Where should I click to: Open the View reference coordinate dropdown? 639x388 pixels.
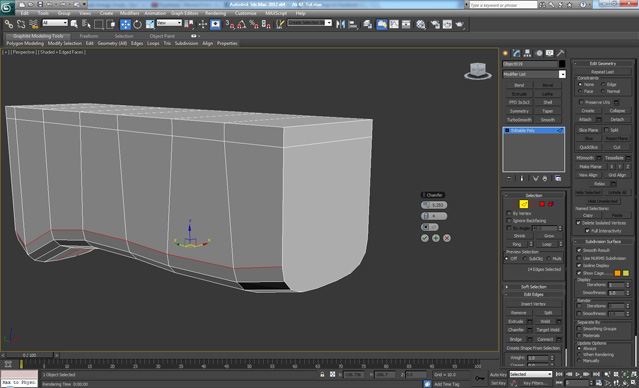coord(169,23)
